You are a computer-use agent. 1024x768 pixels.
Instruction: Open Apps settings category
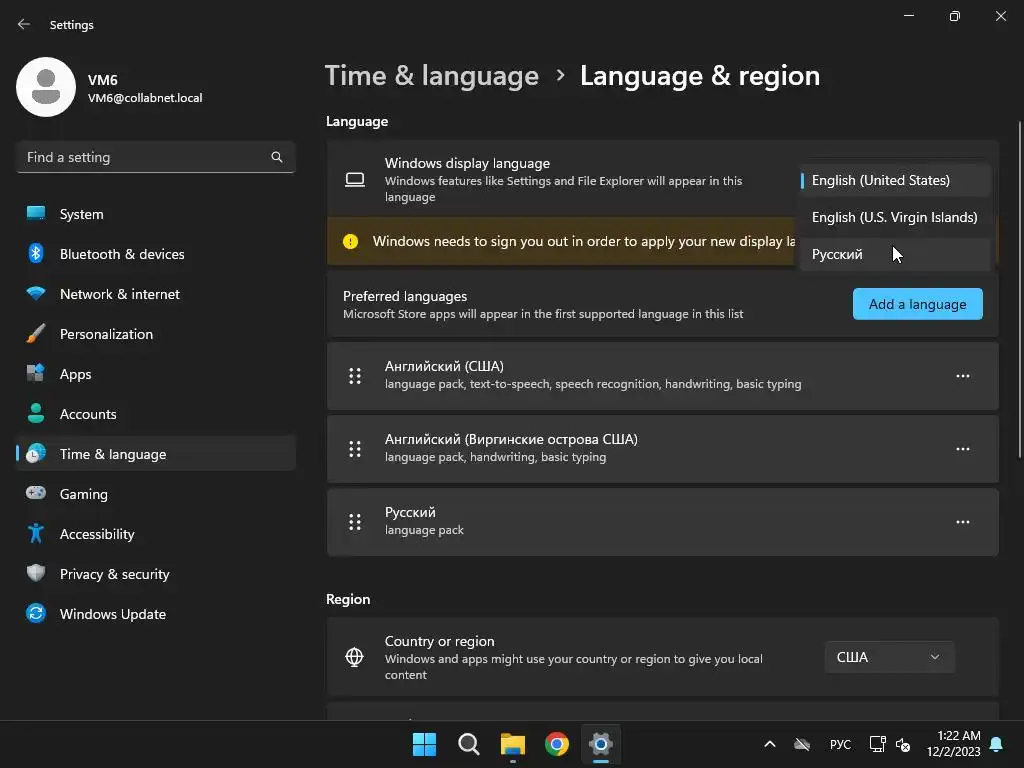(155, 374)
